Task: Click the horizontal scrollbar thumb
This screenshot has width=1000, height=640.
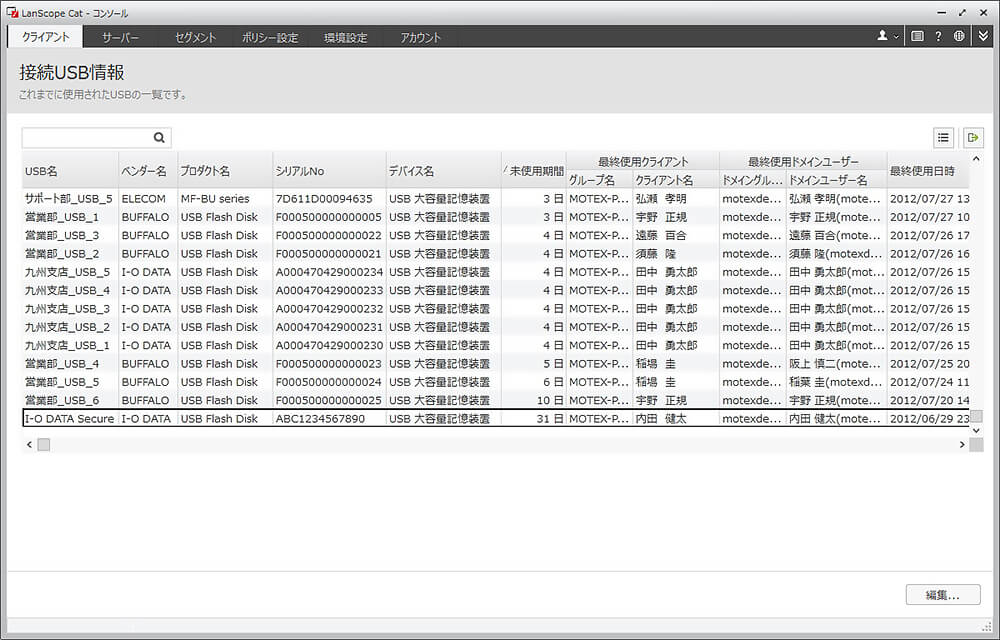Action: [x=43, y=444]
